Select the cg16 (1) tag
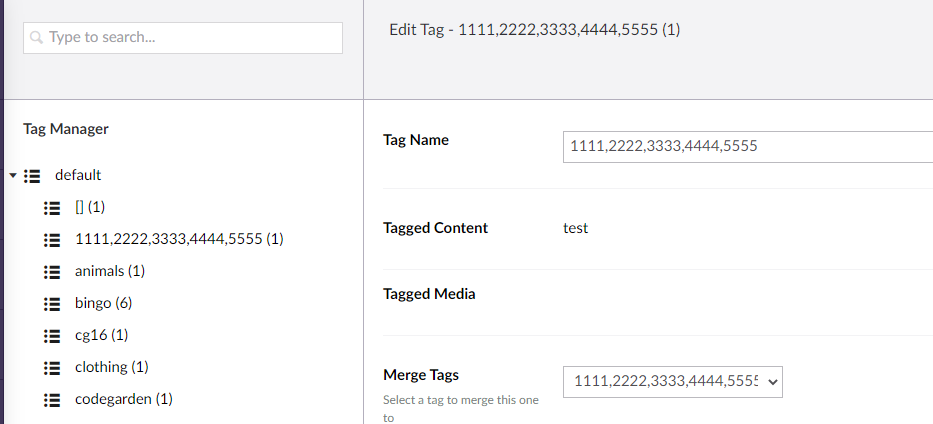This screenshot has width=933, height=424. tap(101, 335)
